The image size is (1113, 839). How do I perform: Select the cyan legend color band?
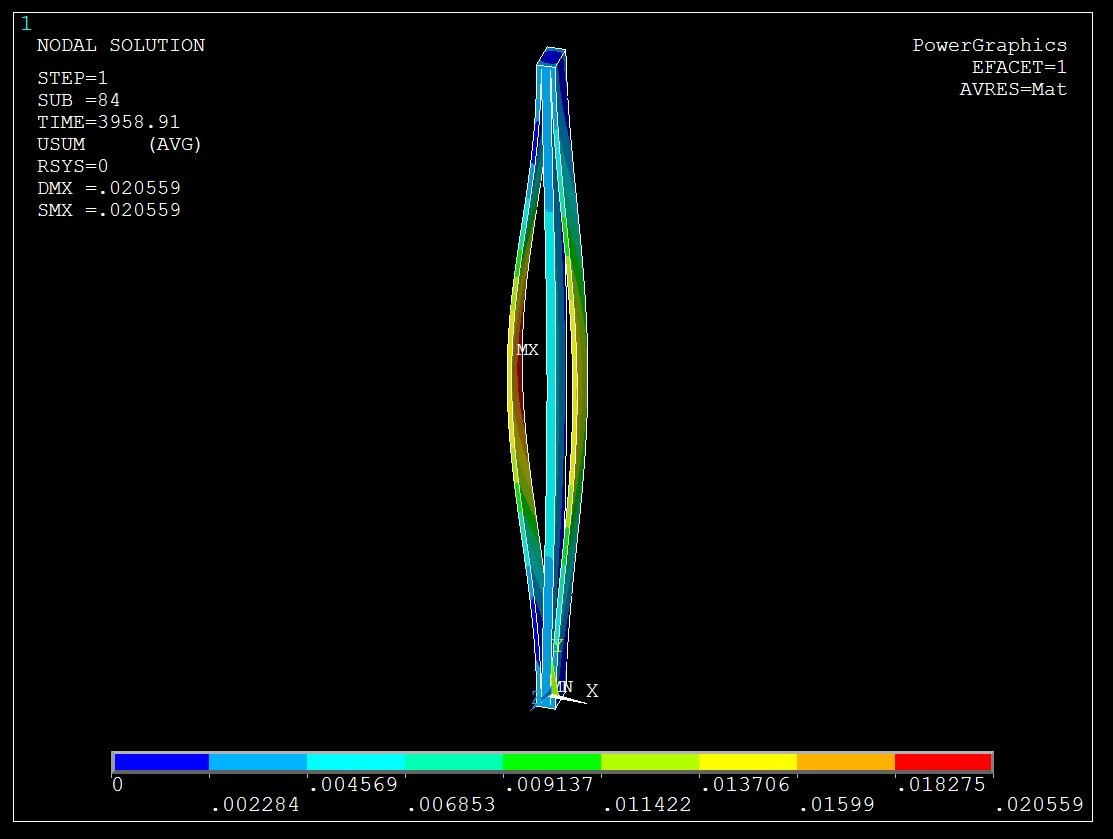356,762
